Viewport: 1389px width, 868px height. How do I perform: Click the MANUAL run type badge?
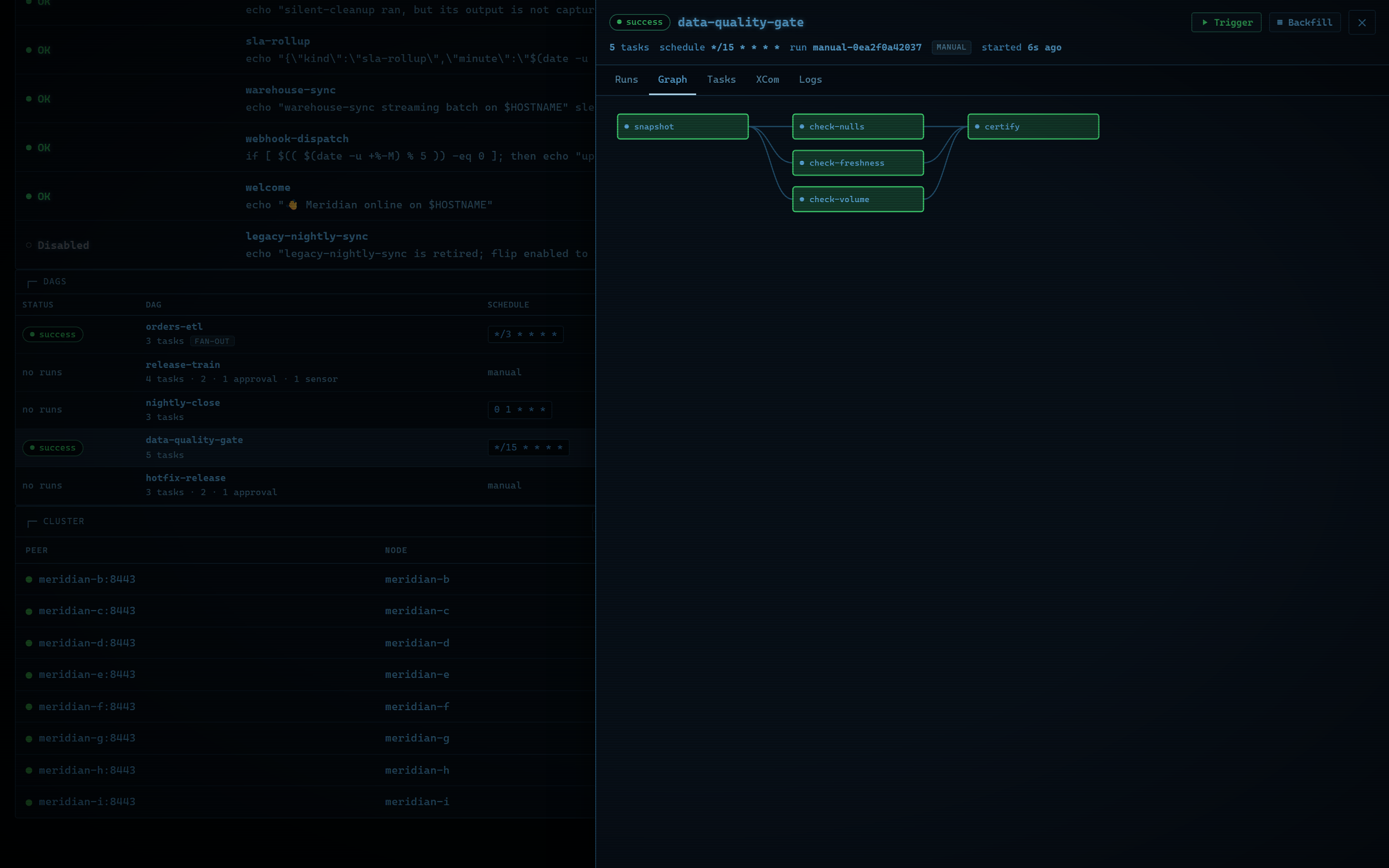(951, 47)
